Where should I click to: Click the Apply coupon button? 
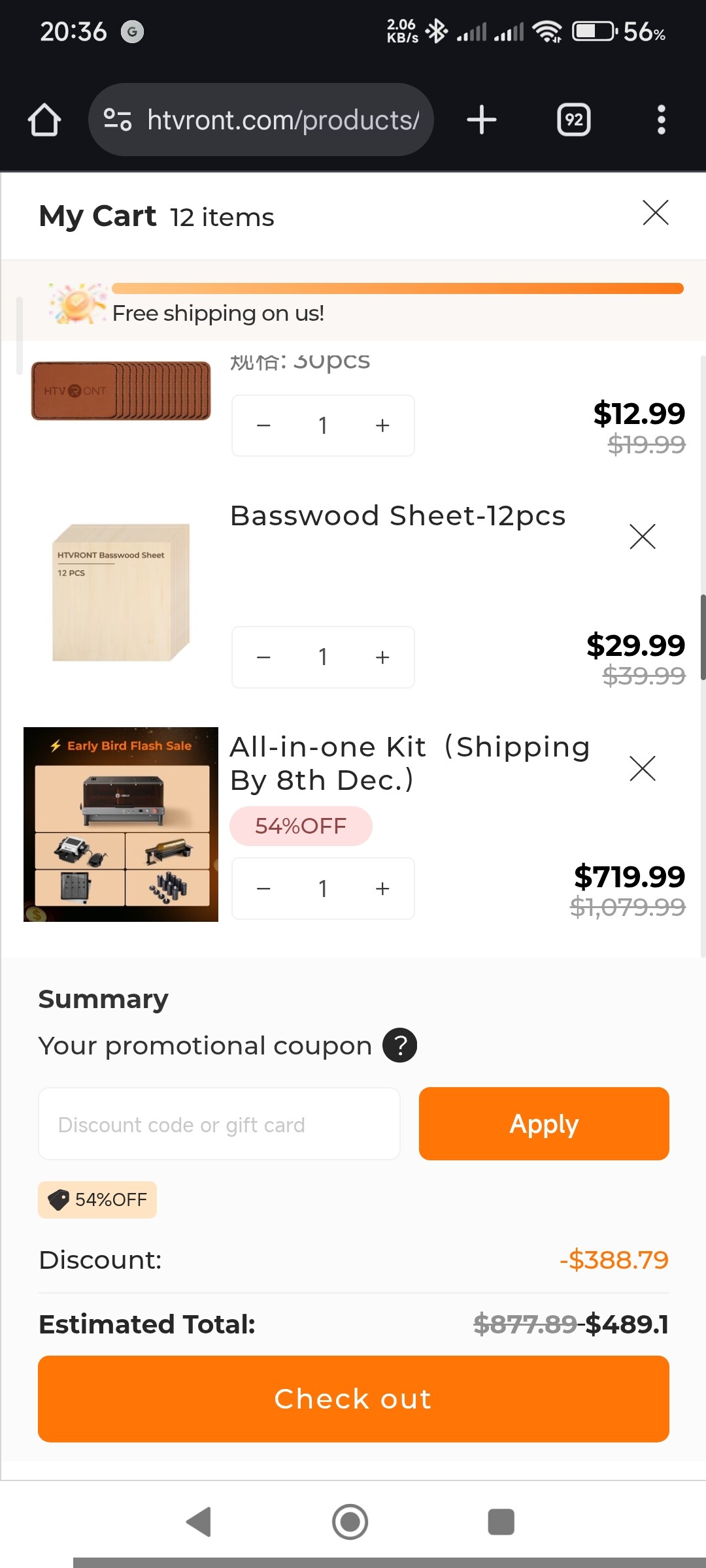544,1124
